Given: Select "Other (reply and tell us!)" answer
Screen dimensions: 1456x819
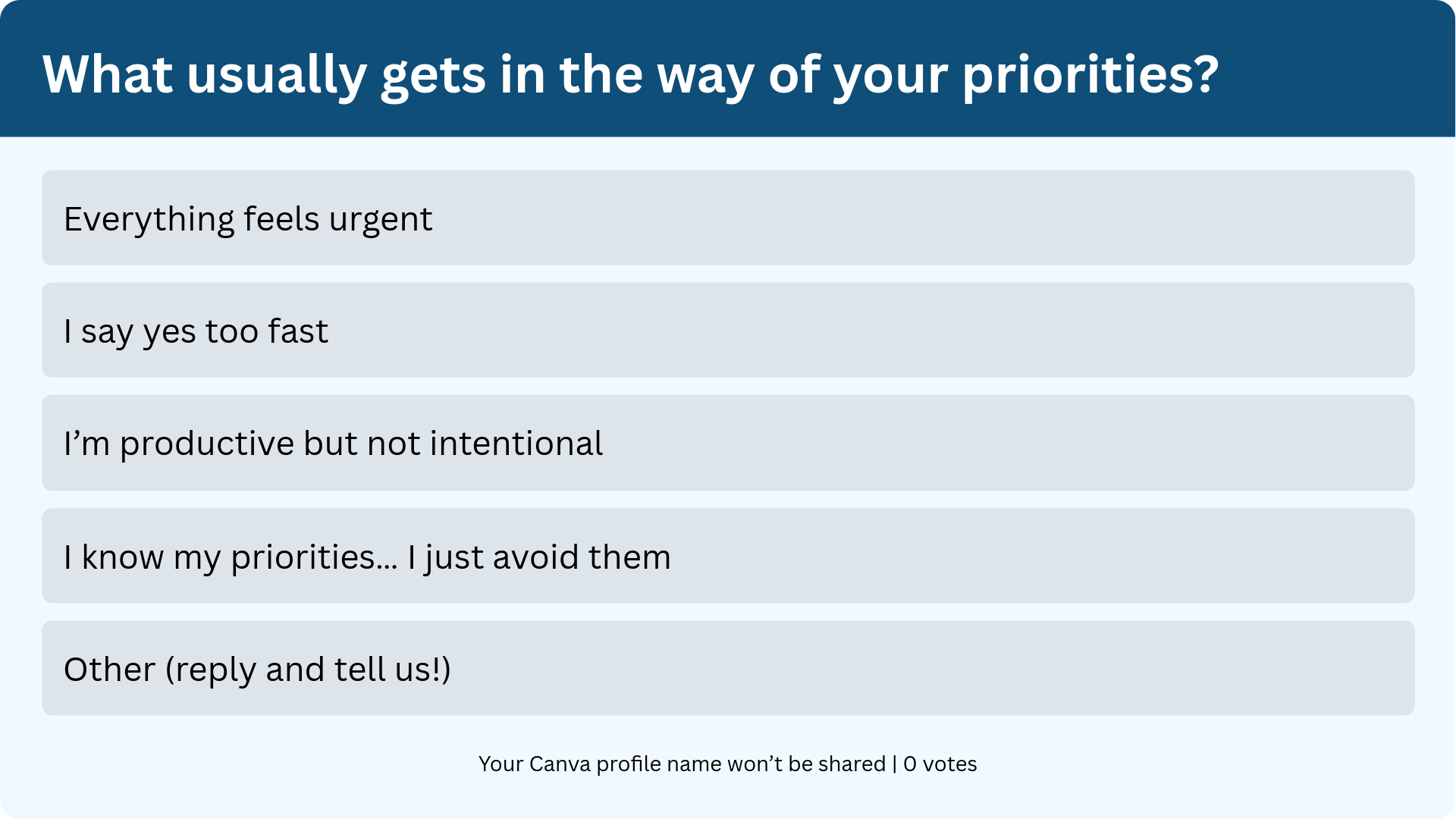Looking at the screenshot, I should point(728,668).
